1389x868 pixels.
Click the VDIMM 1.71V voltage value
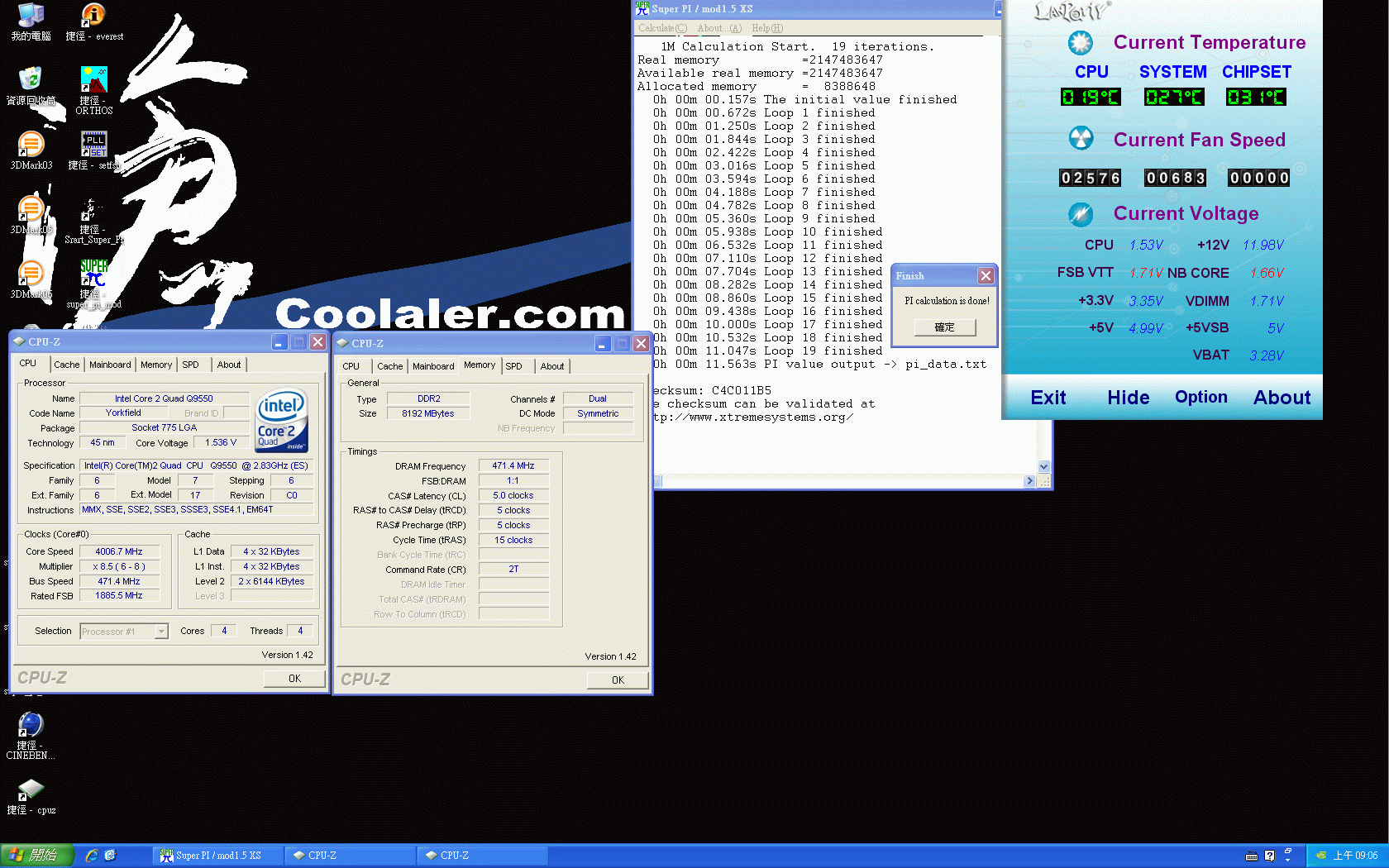click(x=1267, y=302)
